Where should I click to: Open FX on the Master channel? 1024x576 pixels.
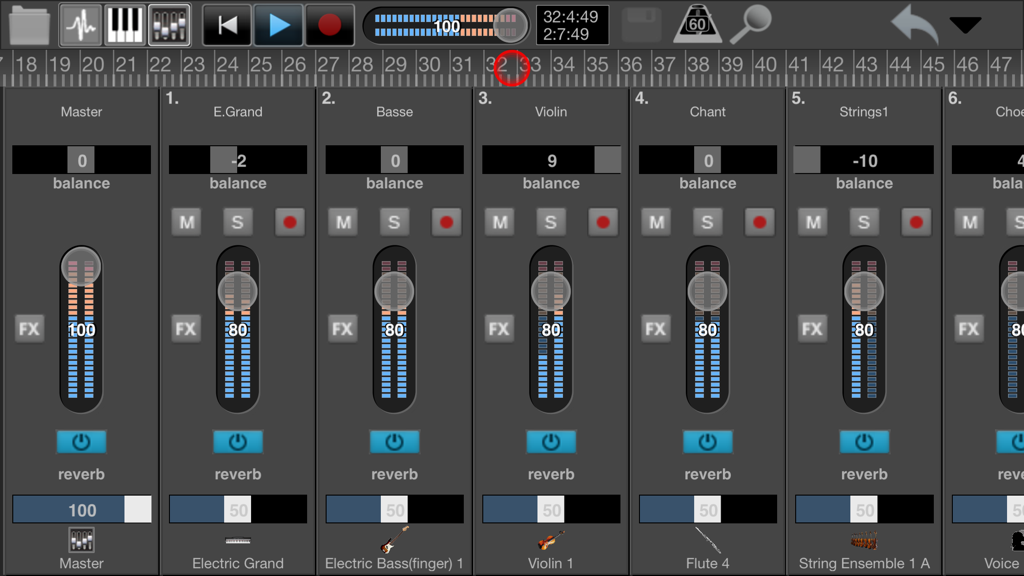(29, 327)
